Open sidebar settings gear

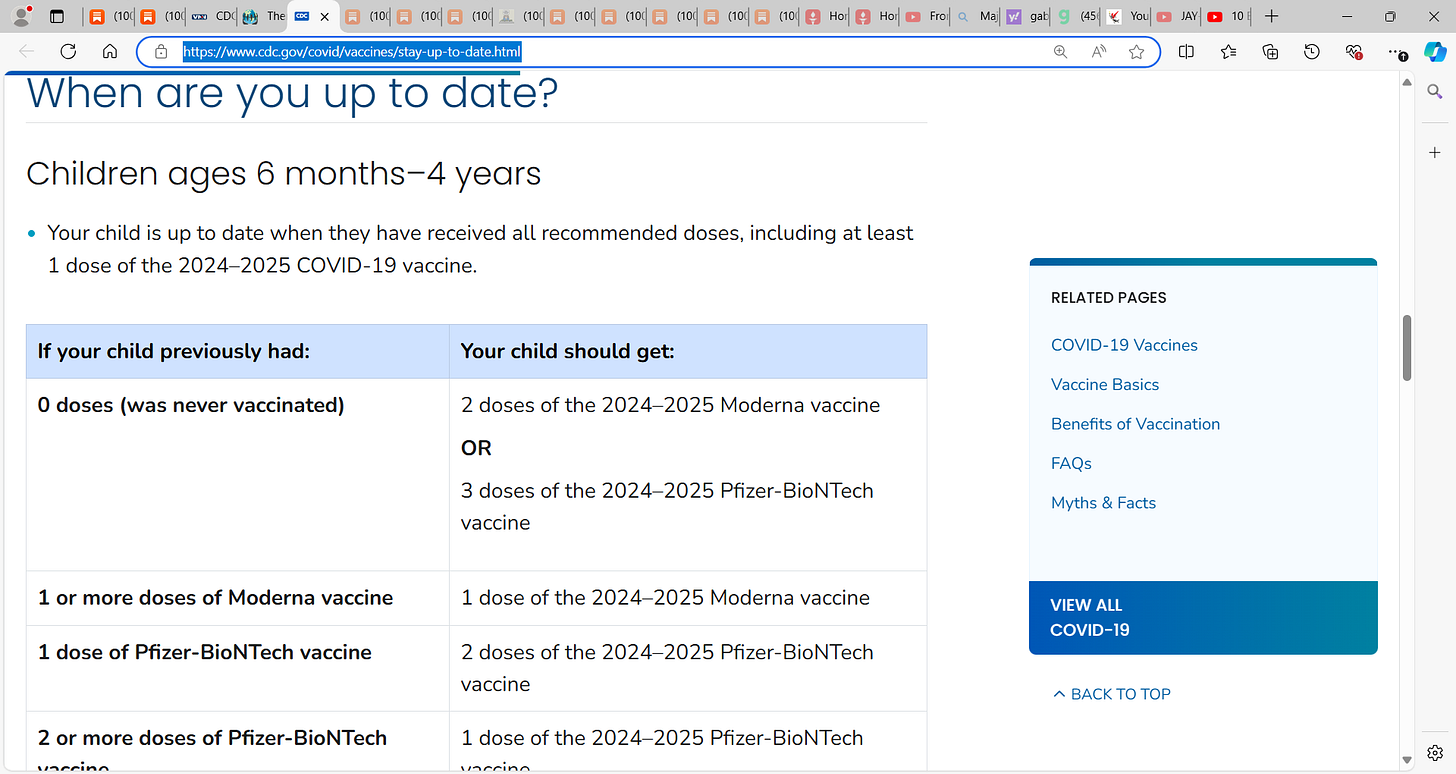(1434, 754)
